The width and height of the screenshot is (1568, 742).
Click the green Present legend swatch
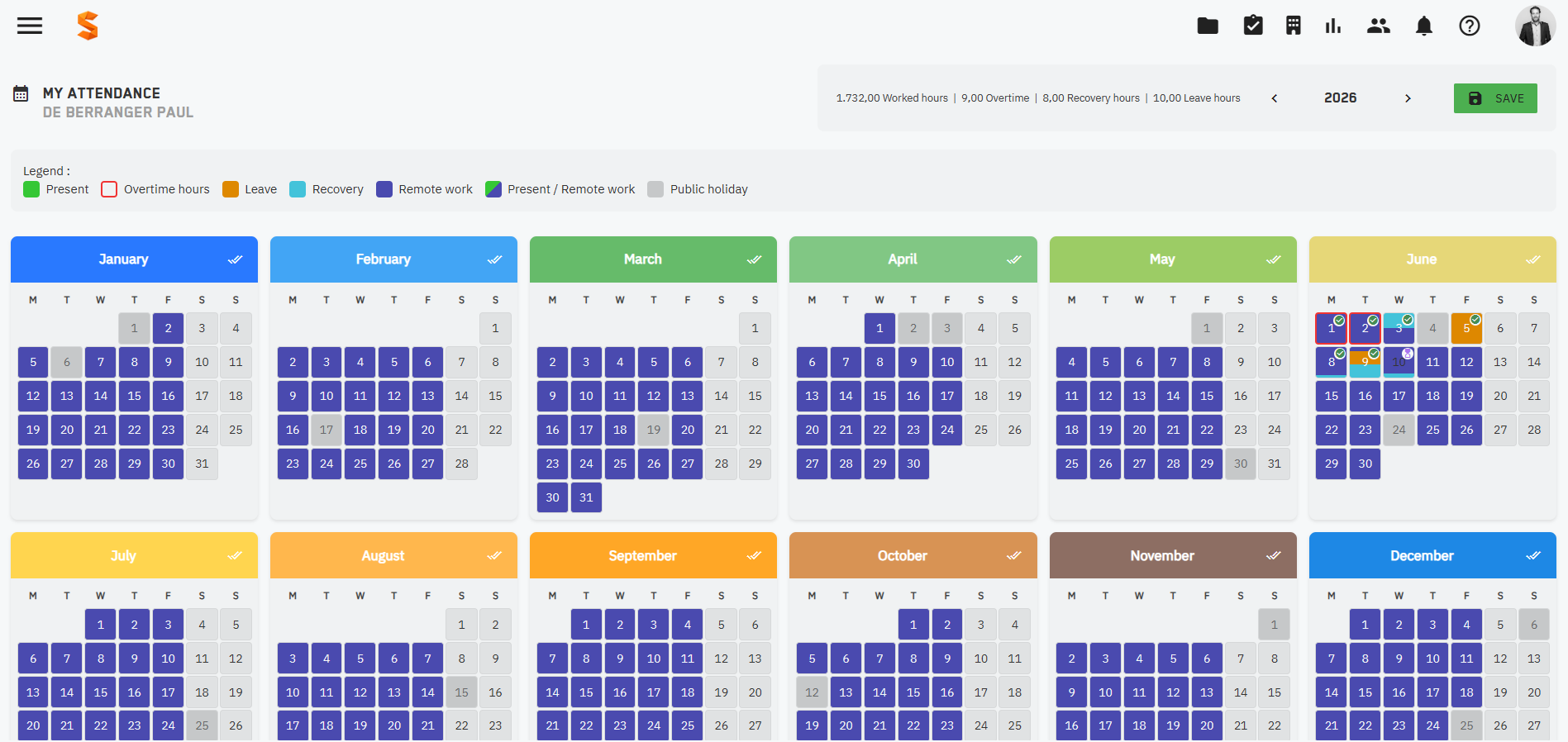[31, 189]
